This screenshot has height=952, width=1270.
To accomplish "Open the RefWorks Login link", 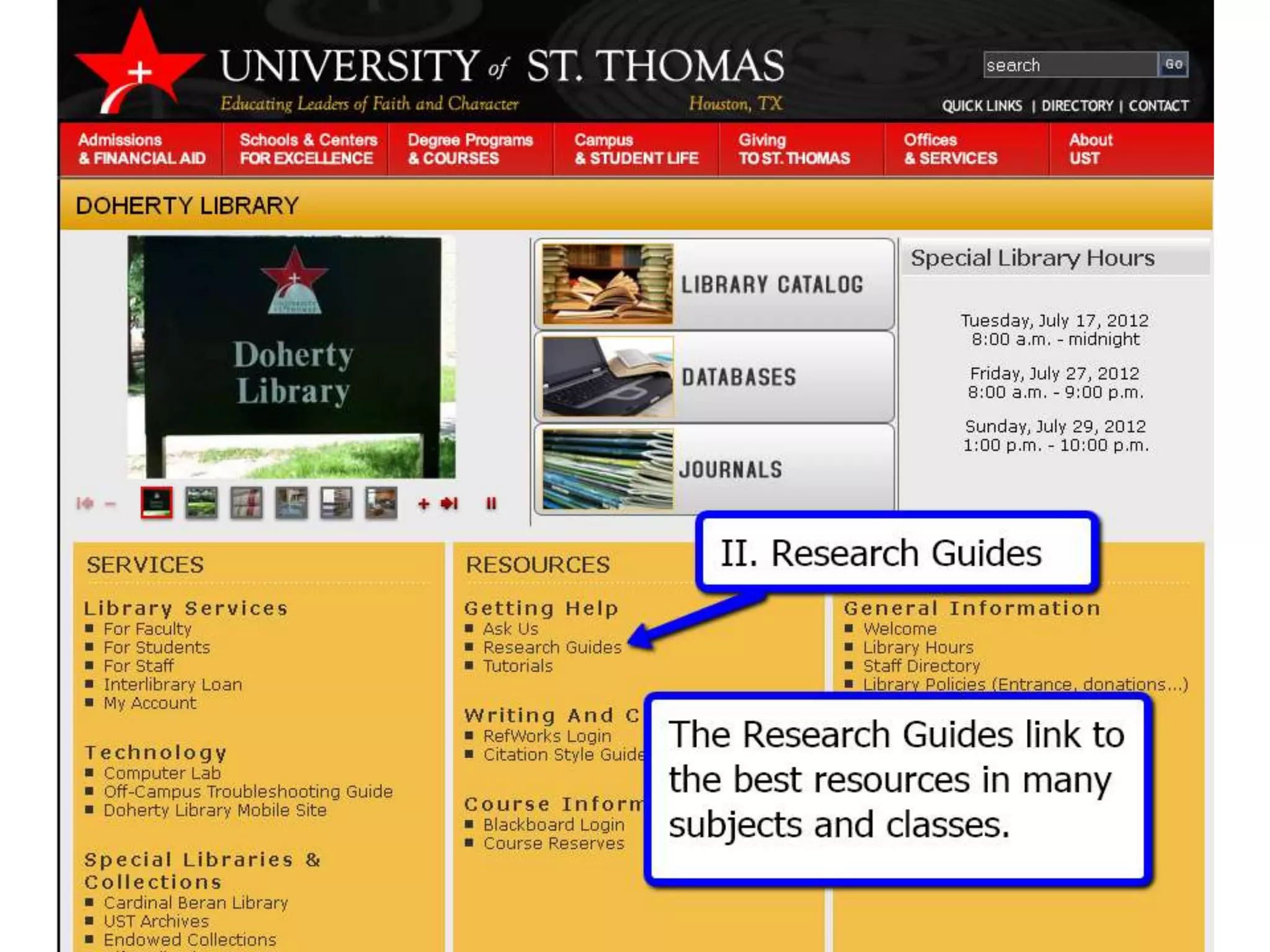I will click(547, 736).
